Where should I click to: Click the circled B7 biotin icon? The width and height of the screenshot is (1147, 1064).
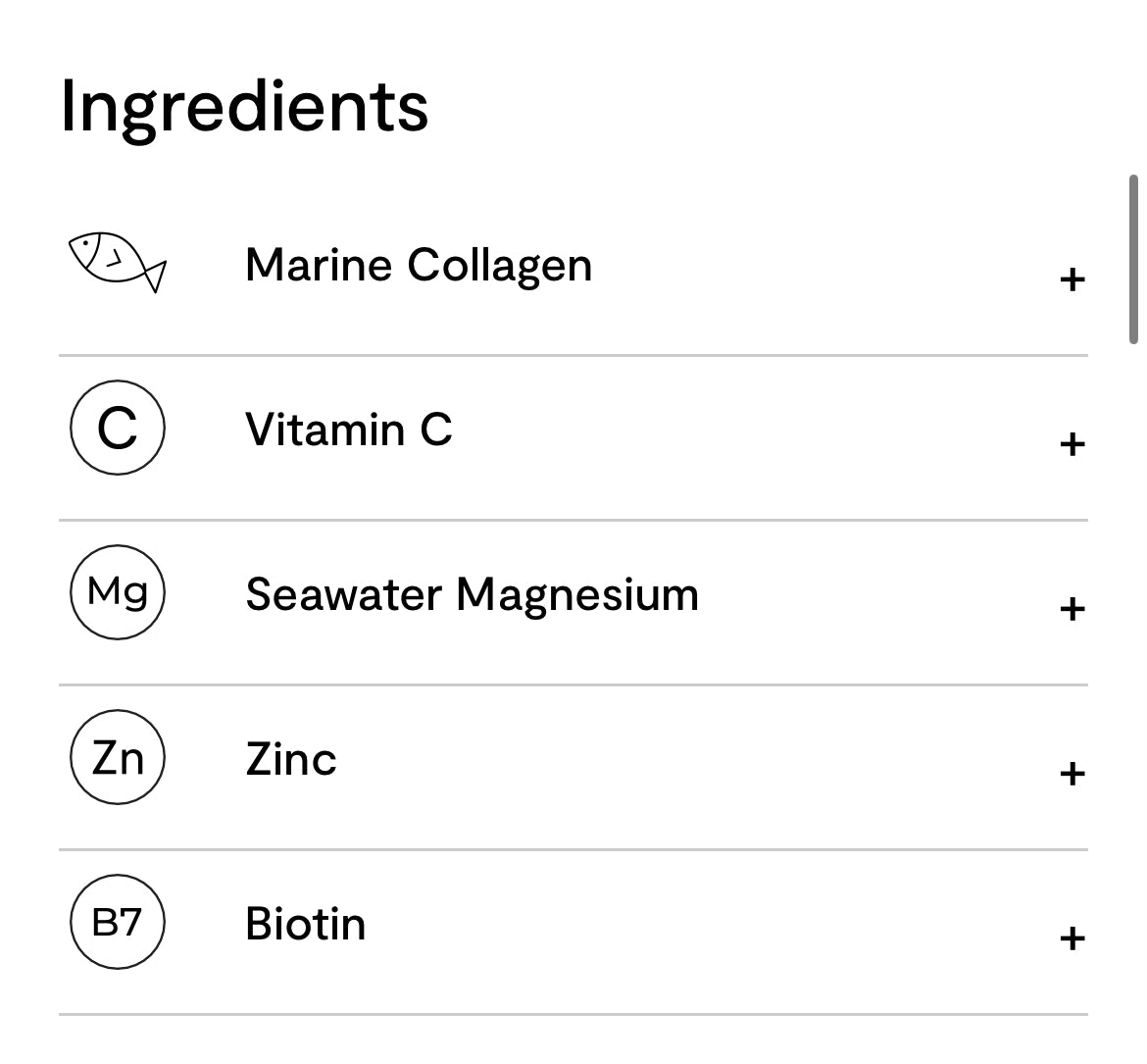(118, 922)
